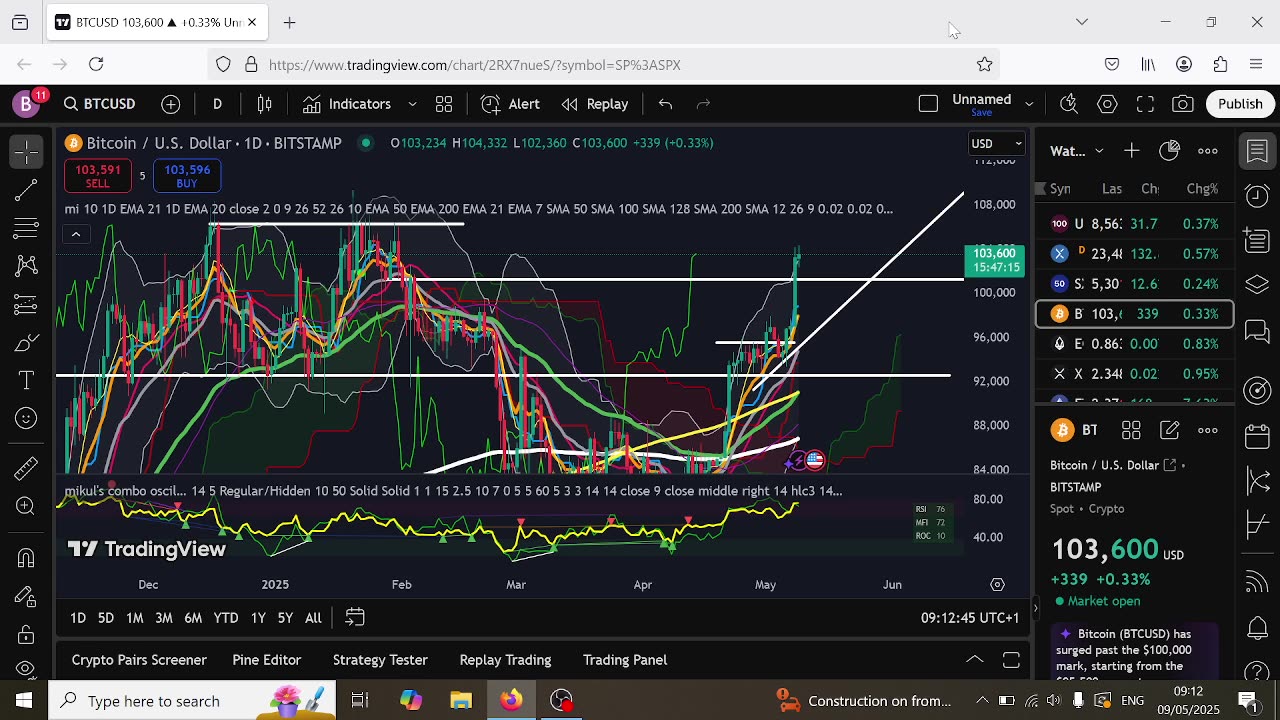
Task: Expand the Unnamed layout dropdown arrow
Action: (x=1028, y=104)
